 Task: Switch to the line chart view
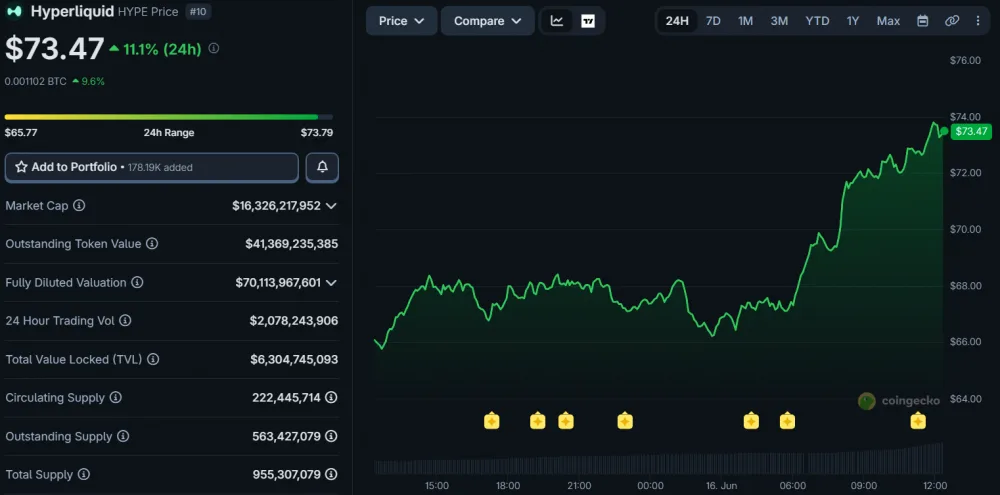(557, 21)
